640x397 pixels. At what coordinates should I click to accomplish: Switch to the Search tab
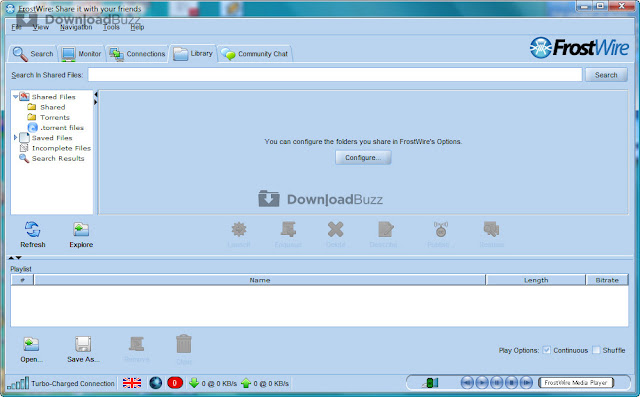[x=33, y=53]
